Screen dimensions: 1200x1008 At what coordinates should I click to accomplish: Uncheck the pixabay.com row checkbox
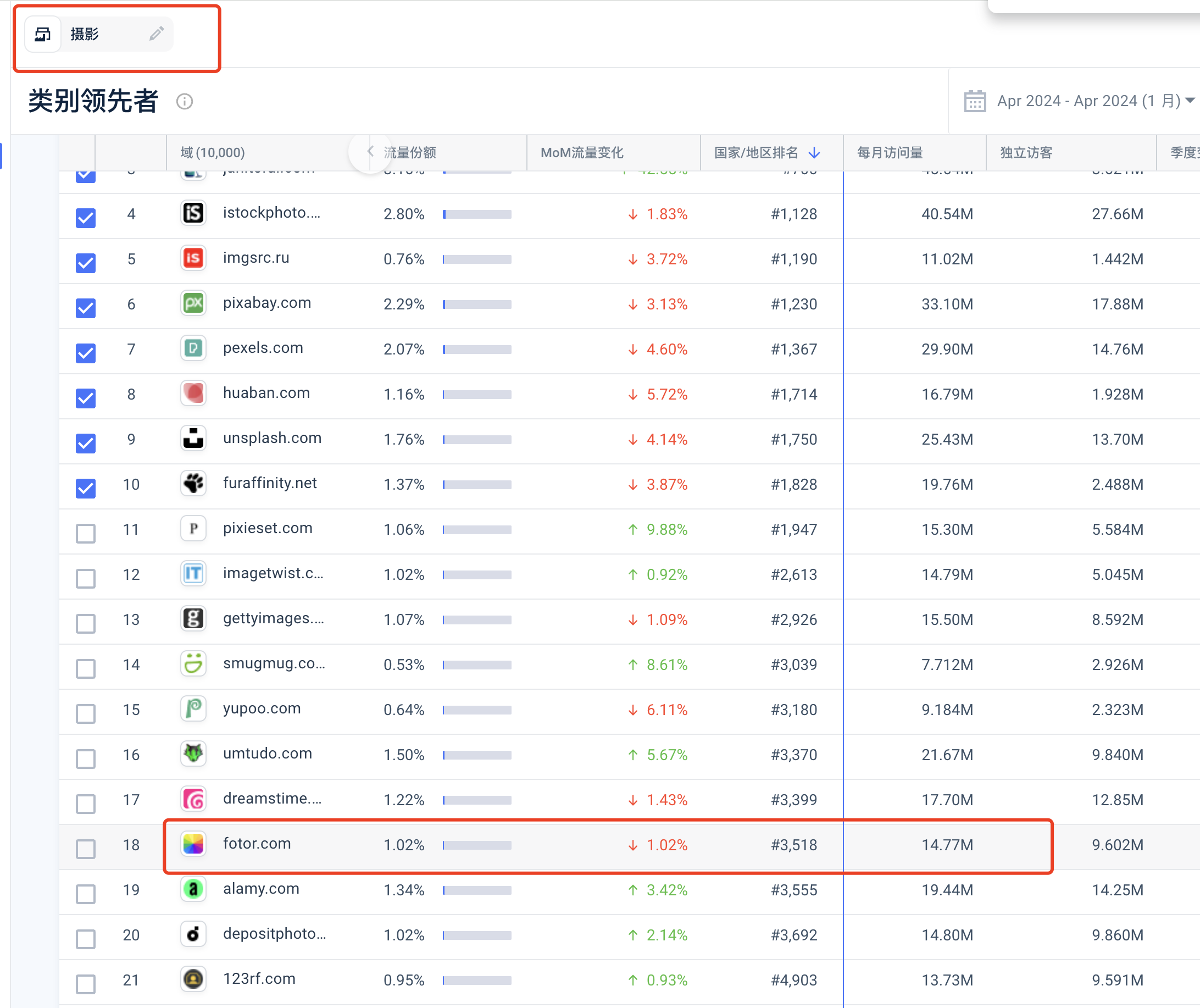(x=86, y=308)
